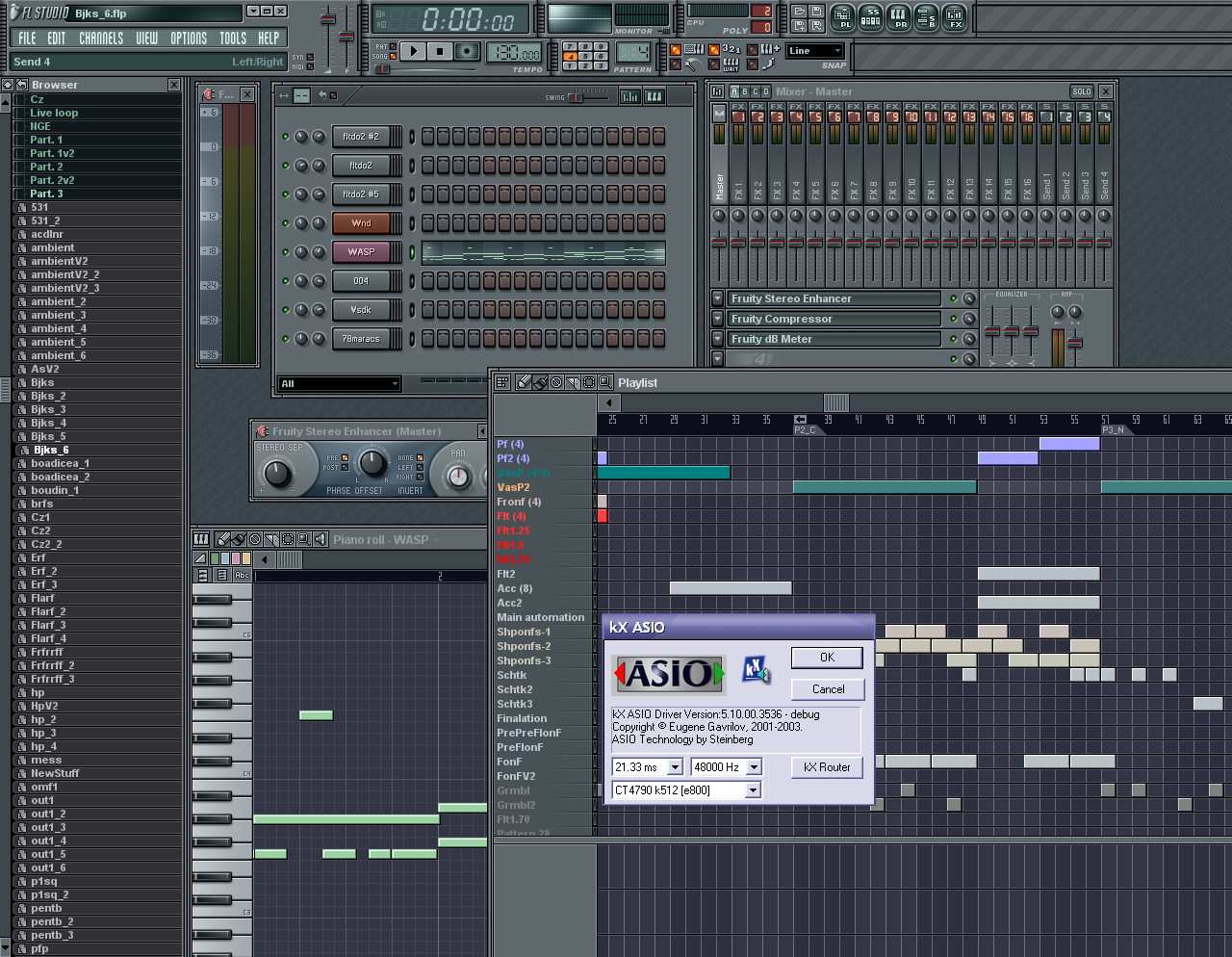1232x957 pixels.
Task: Select the Zoom tool in Piano roll toolbar
Action: [x=303, y=539]
